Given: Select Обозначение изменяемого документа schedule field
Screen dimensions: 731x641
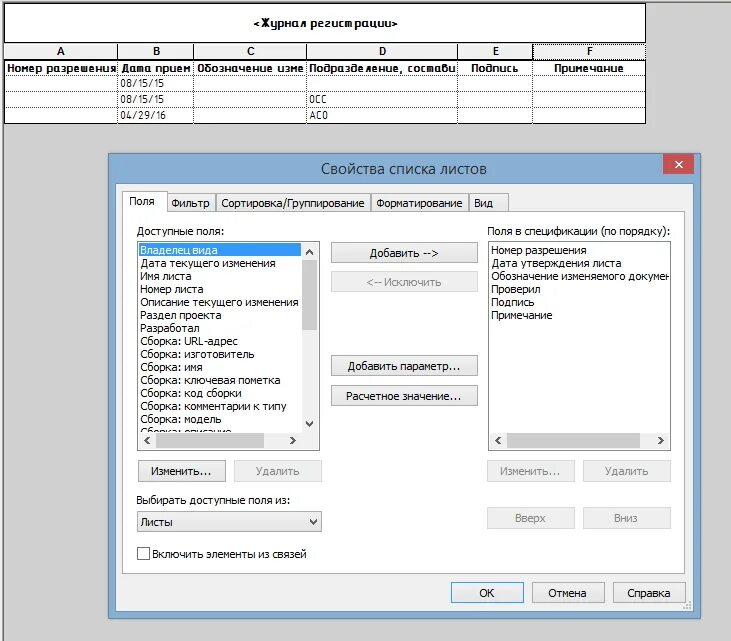Looking at the screenshot, I should 579,276.
